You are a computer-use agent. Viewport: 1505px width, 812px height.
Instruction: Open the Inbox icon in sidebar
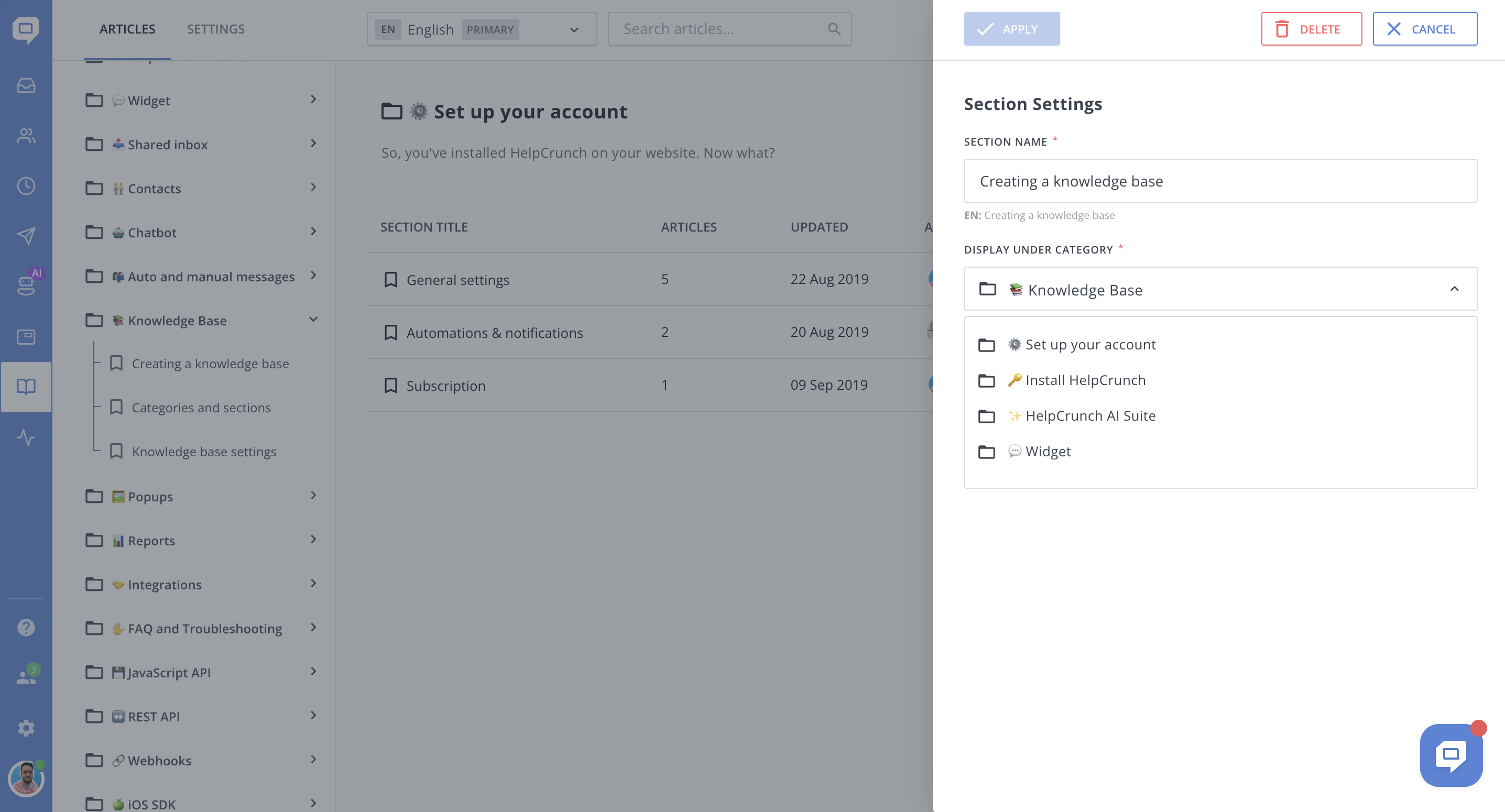(26, 85)
